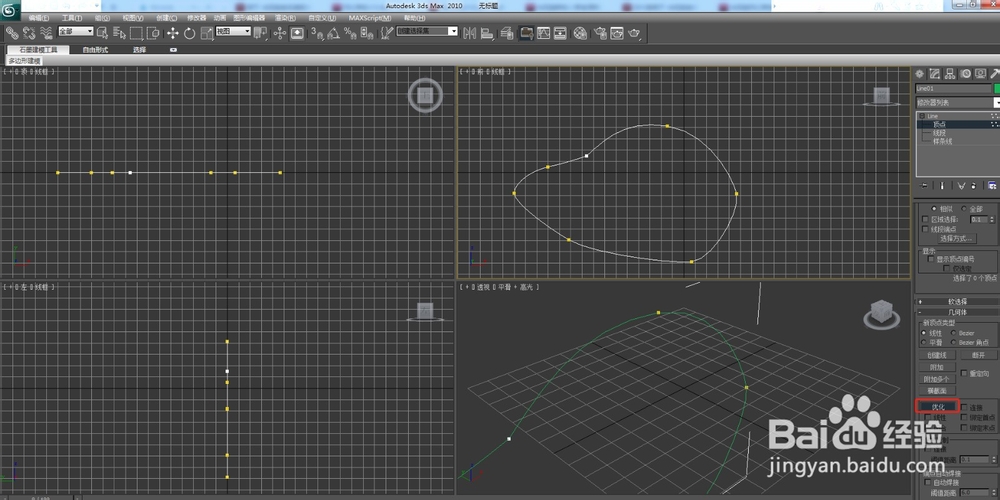
Task: Click Configure Modifier Sets icon
Action: point(992,186)
